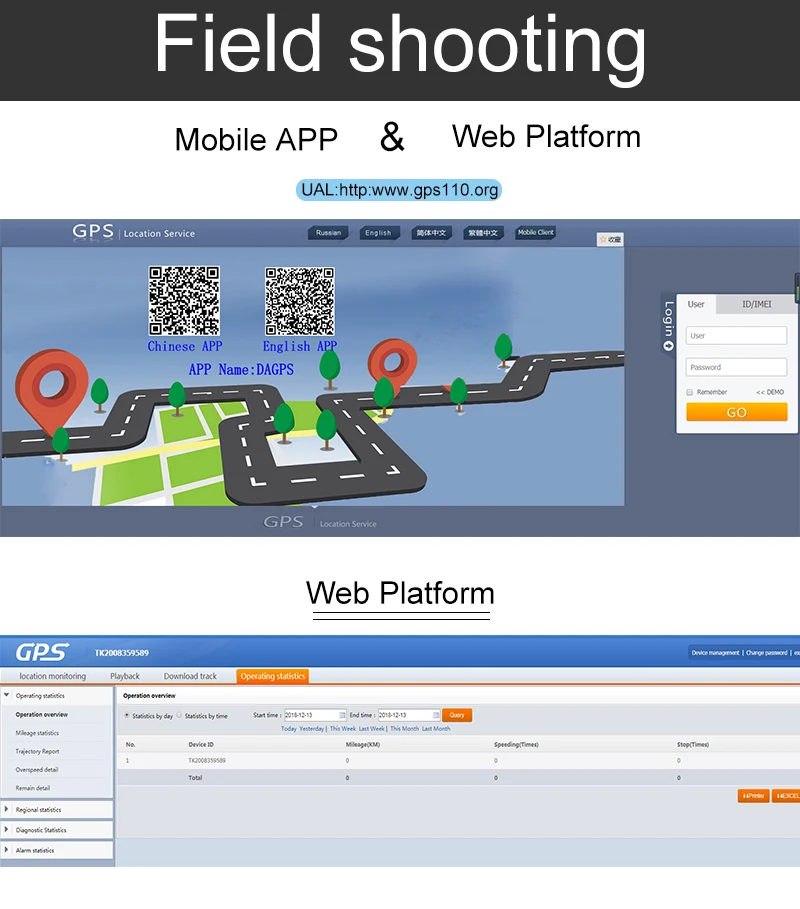Click the Yesterday date shortcut
The width and height of the screenshot is (800, 909).
click(x=312, y=729)
